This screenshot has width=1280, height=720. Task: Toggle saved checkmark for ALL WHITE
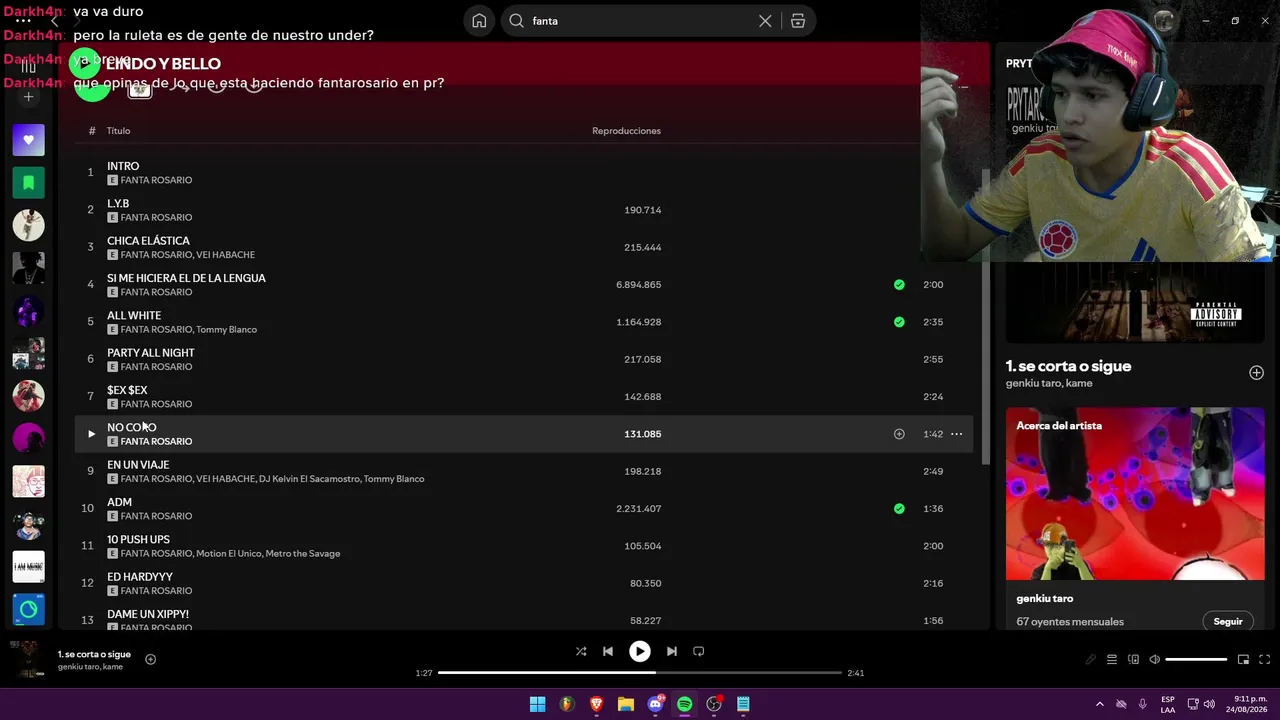pyautogui.click(x=899, y=322)
